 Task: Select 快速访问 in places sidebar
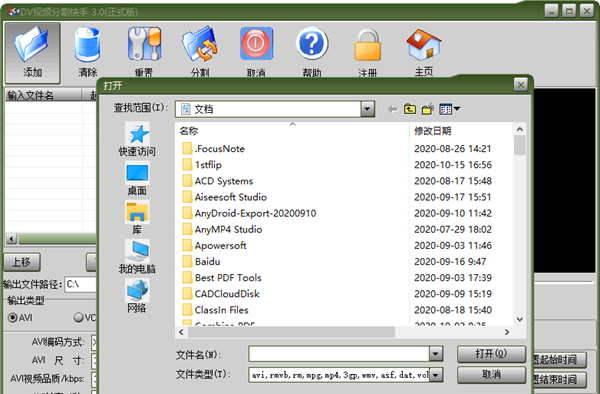(137, 140)
